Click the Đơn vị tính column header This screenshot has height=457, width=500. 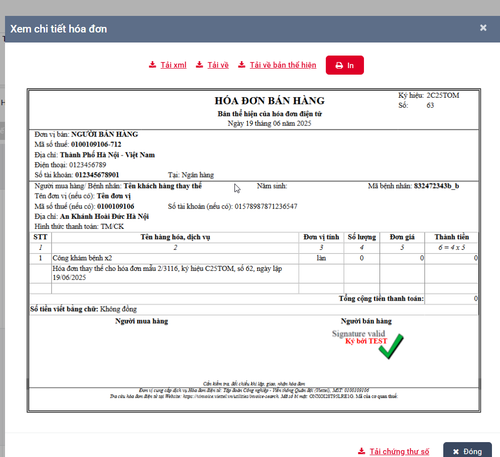pos(321,237)
